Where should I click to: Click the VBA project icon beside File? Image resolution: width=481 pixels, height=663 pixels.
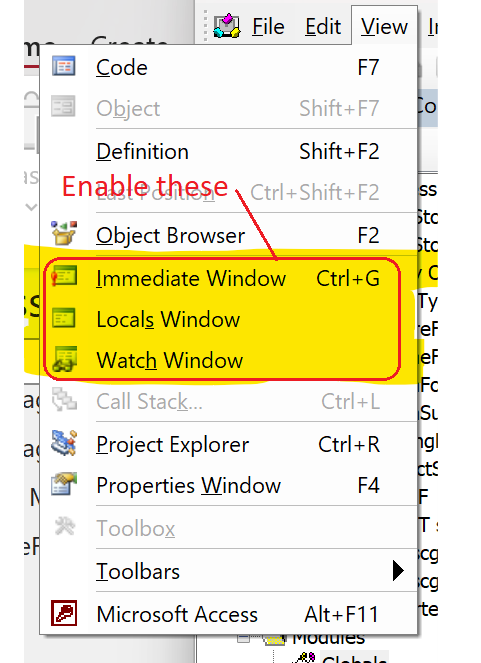point(227,26)
